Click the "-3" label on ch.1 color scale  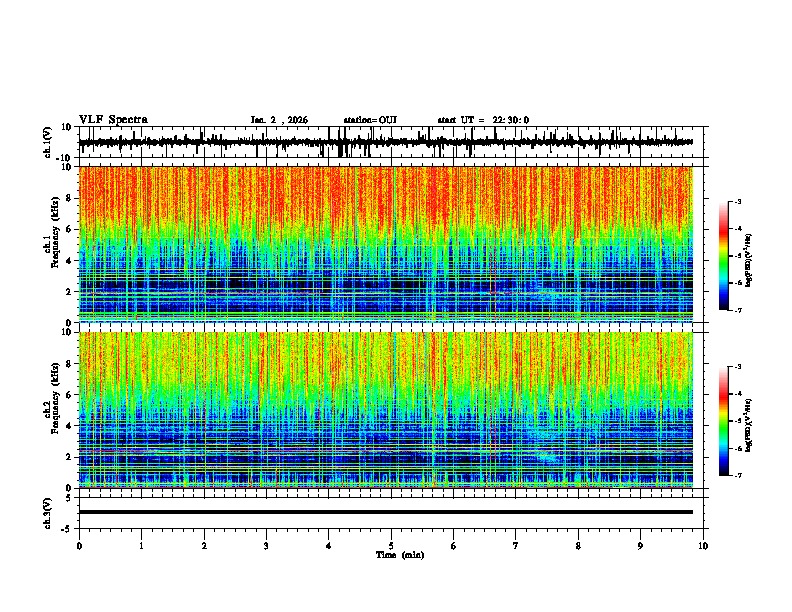click(737, 201)
